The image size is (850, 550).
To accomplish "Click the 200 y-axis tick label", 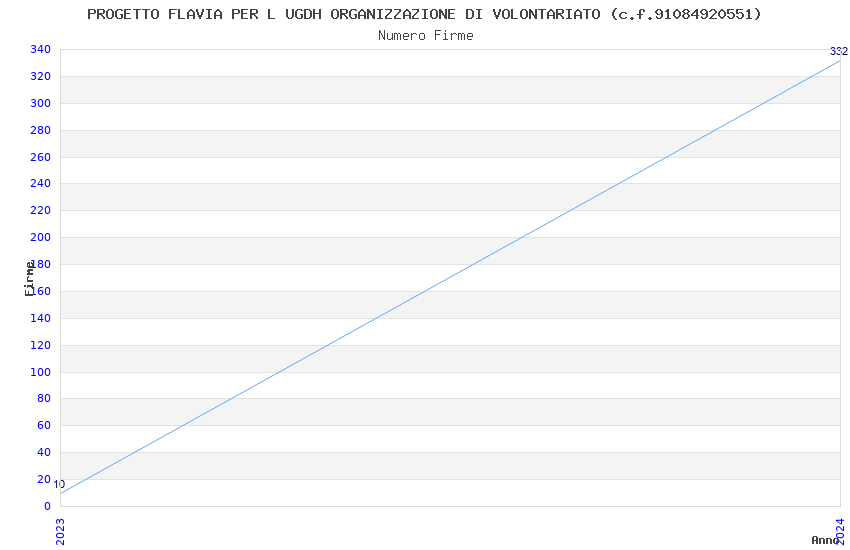I will click(41, 237).
